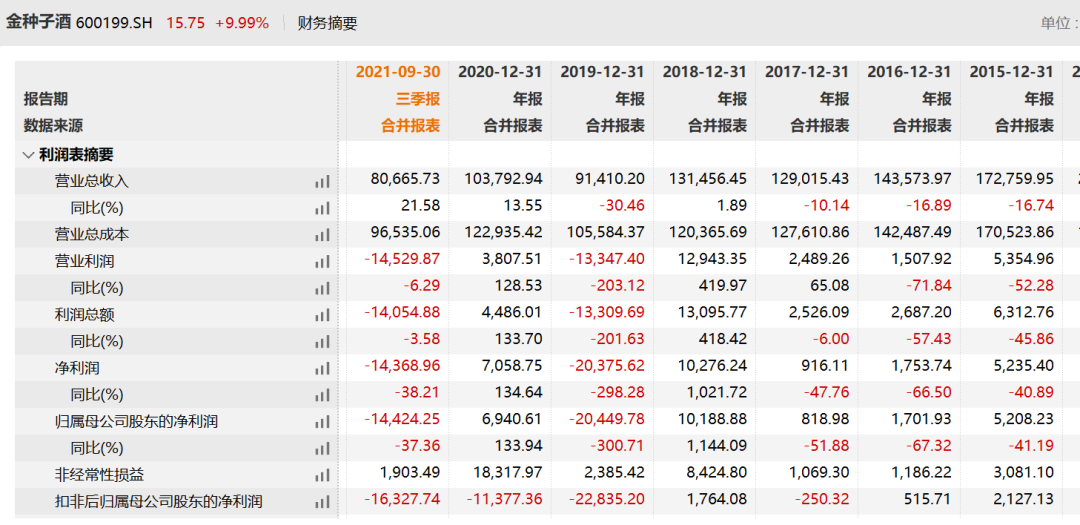Open chart icon for 营业总收入 同比(%) row
This screenshot has height=525, width=1080.
[x=322, y=208]
